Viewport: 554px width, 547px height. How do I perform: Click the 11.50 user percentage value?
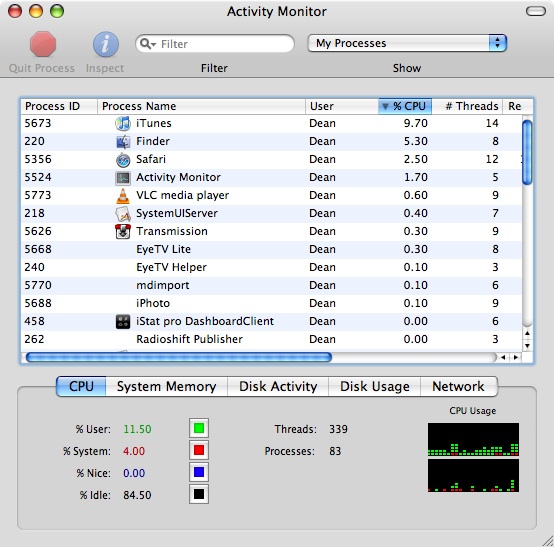click(137, 429)
